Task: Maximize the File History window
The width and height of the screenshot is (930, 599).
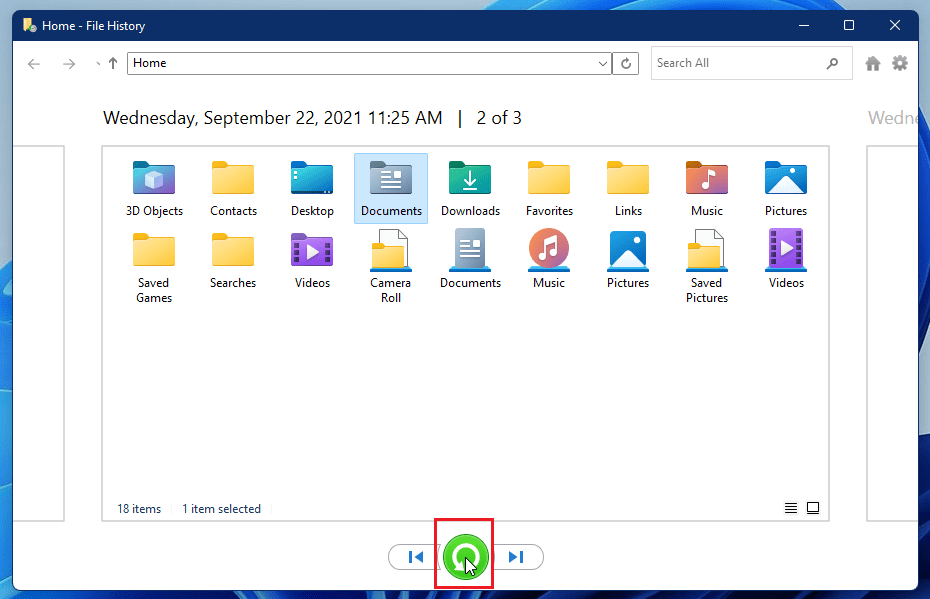Action: tap(849, 26)
